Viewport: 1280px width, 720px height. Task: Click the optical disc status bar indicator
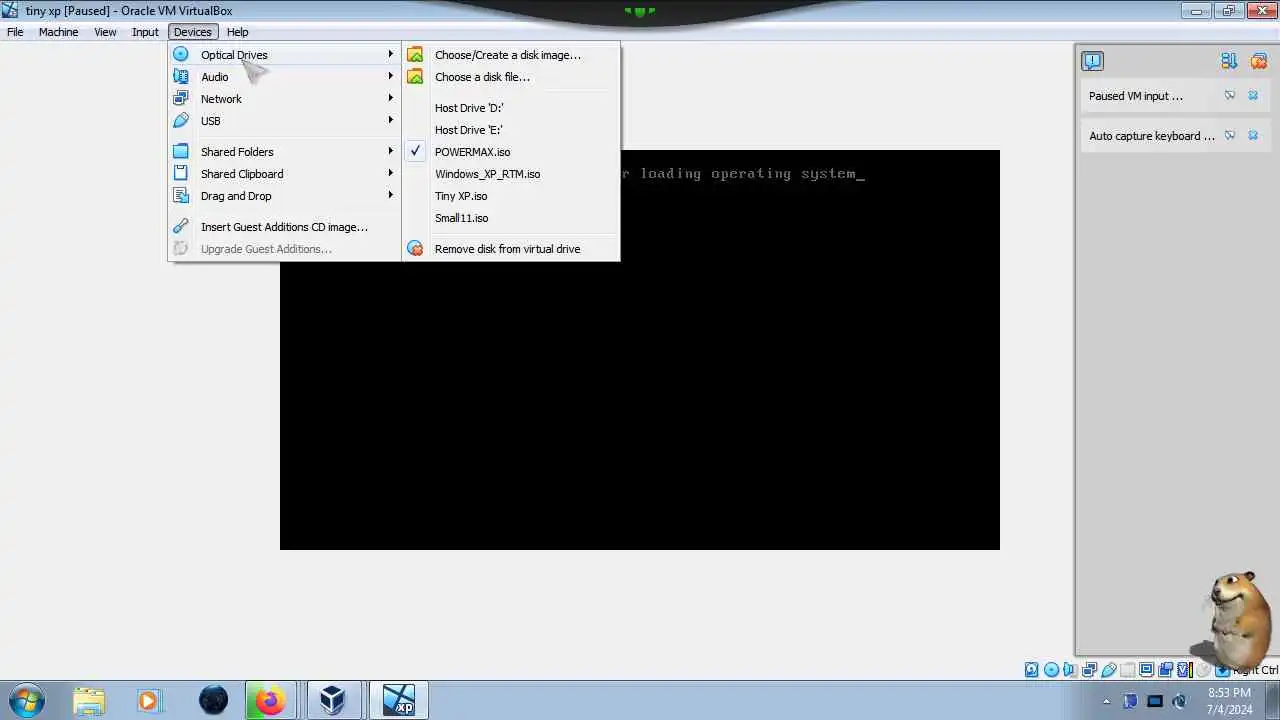[1051, 670]
